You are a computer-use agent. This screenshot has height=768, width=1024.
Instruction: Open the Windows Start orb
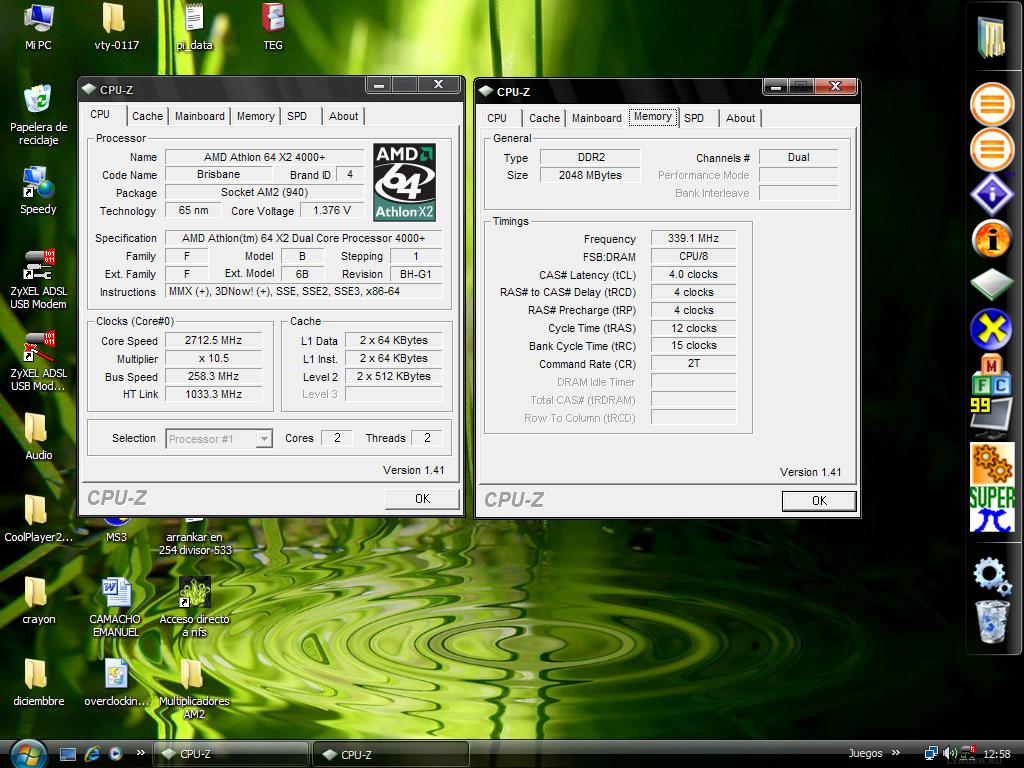27,754
